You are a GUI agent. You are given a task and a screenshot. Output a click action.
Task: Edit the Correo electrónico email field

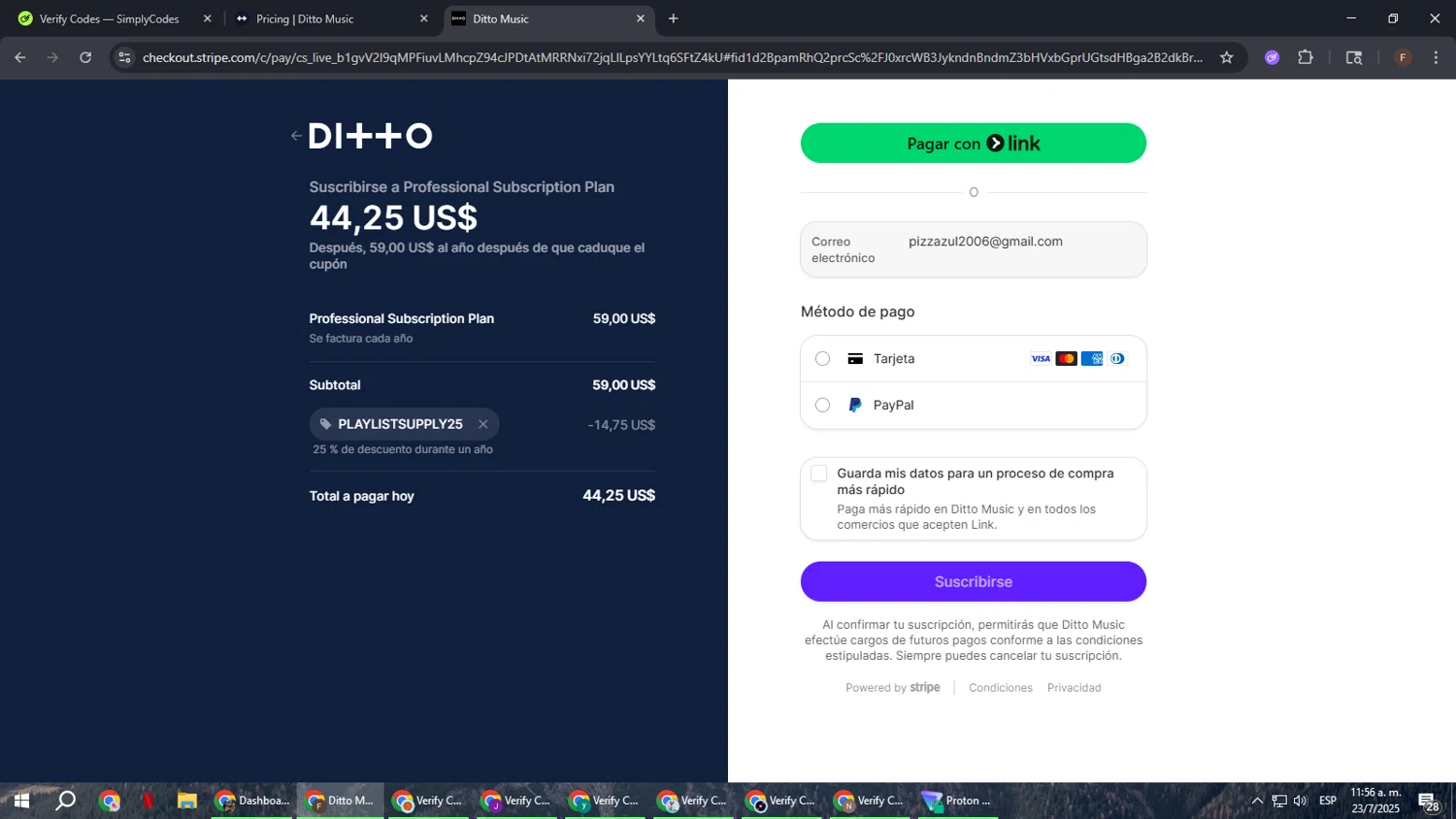click(973, 249)
